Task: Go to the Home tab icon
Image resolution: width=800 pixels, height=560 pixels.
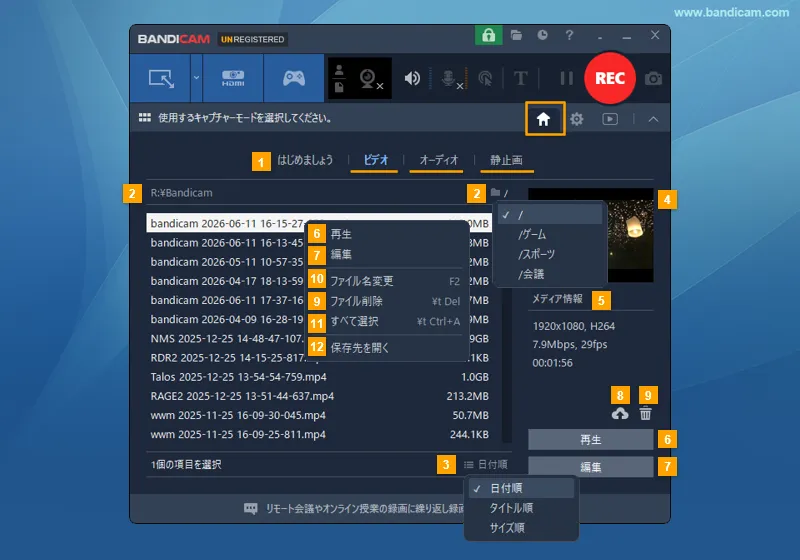Action: point(543,119)
